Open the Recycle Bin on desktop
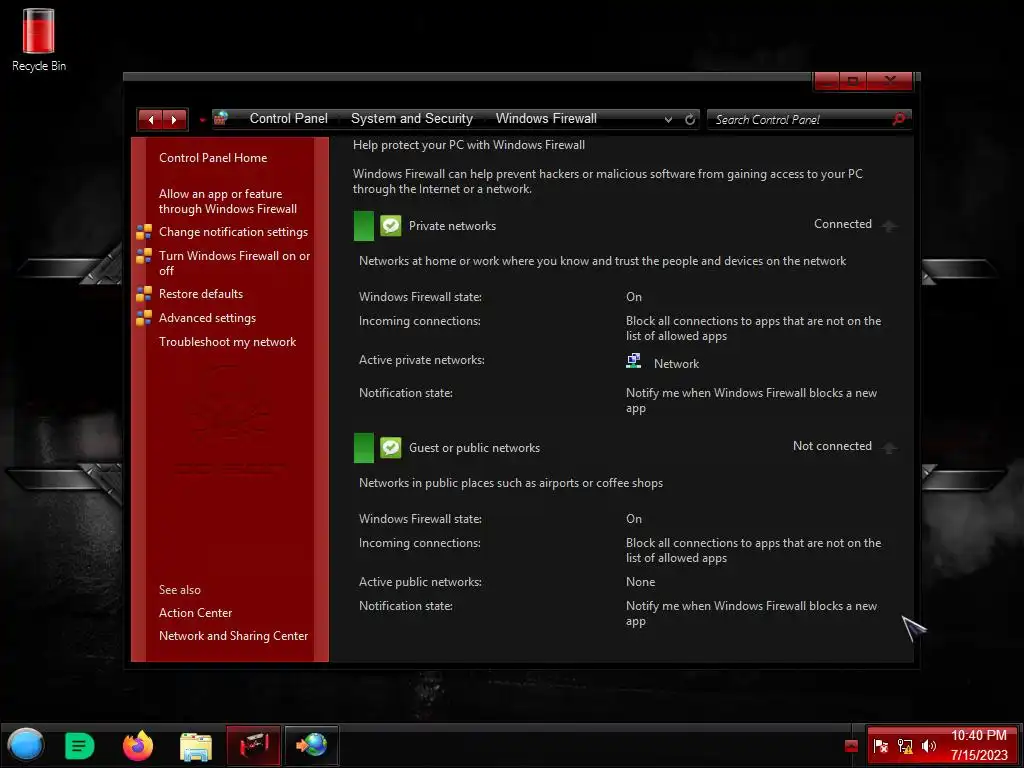This screenshot has height=768, width=1024. point(39,39)
